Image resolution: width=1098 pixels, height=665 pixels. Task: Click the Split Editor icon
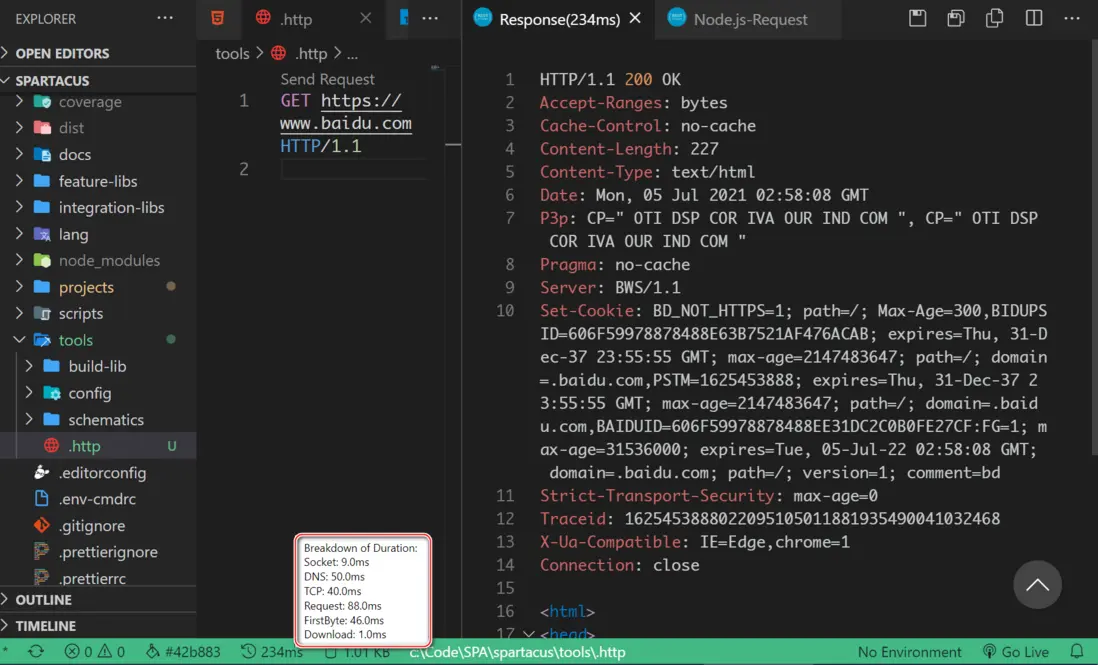pos(1034,18)
